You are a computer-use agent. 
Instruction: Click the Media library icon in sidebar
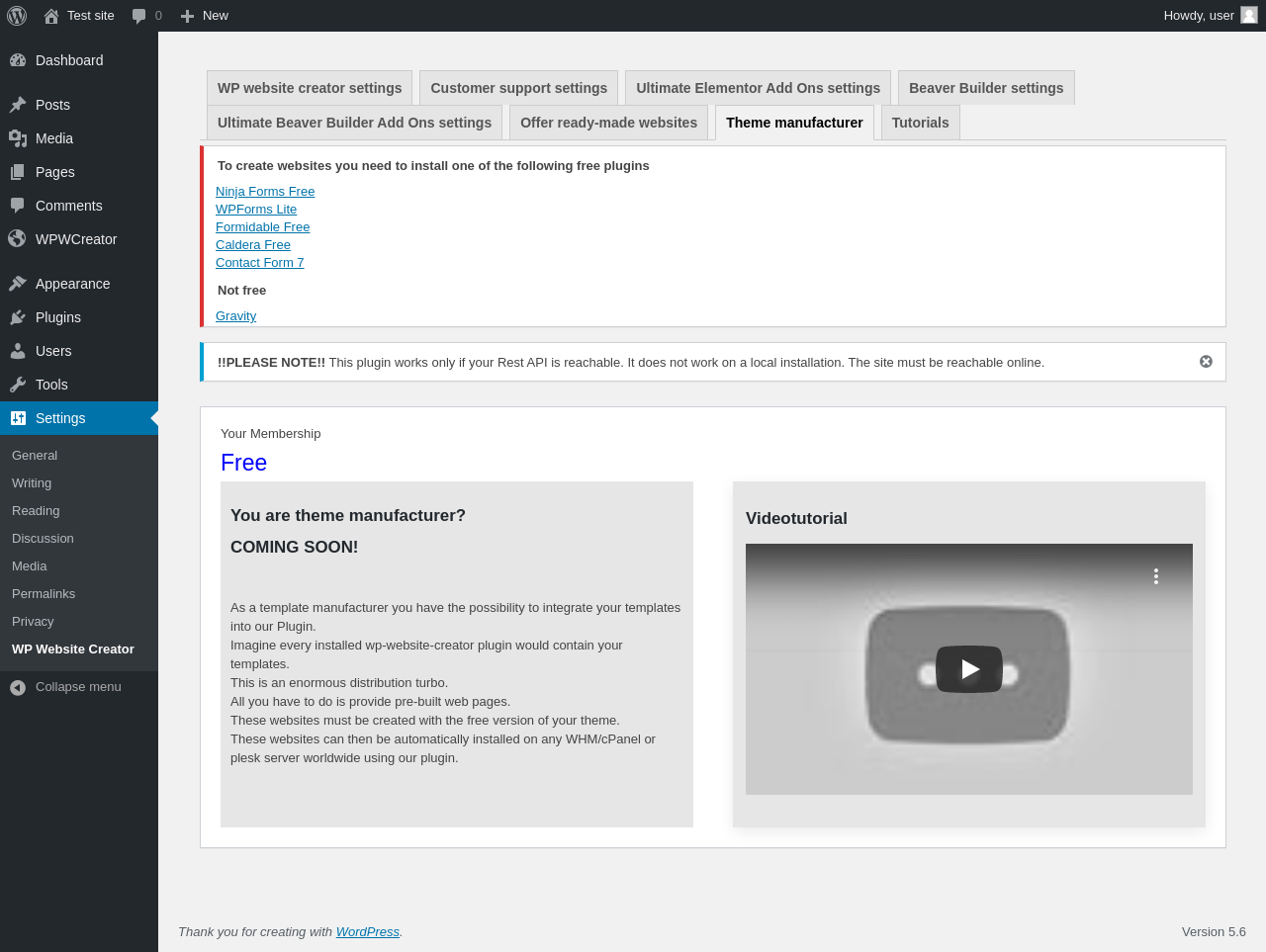[18, 138]
